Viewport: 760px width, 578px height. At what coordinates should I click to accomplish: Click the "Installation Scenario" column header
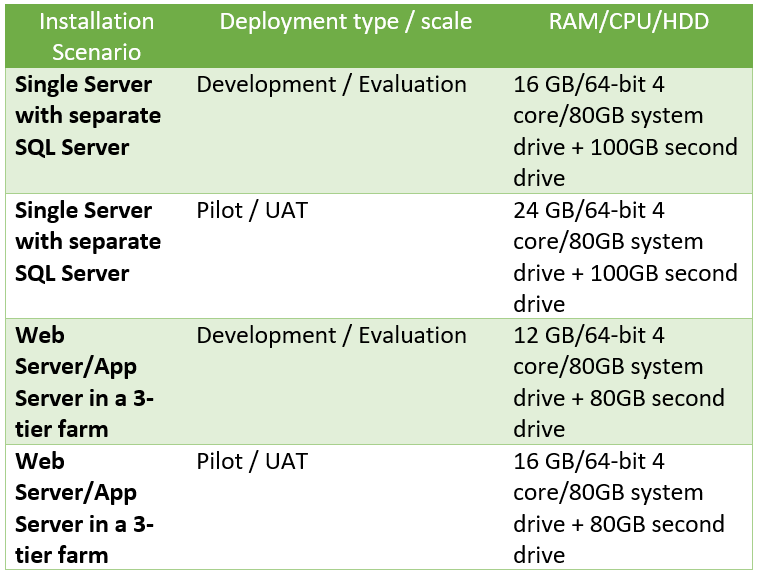tap(84, 36)
